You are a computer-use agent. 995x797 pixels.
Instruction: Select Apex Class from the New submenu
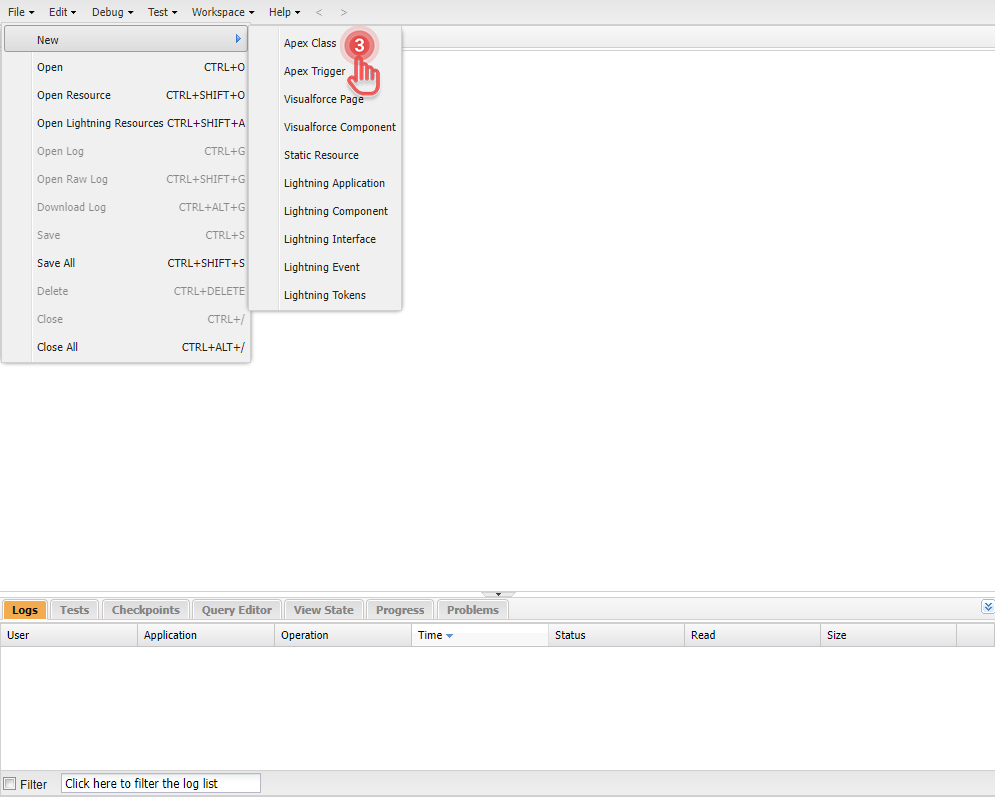pos(310,43)
